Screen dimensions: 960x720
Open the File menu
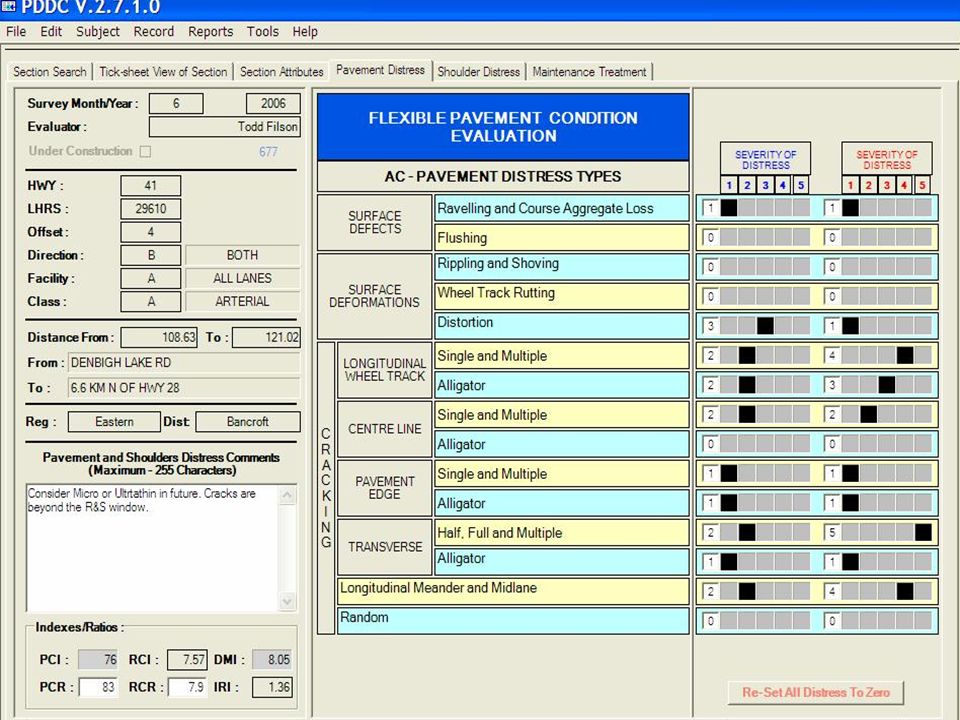point(16,32)
